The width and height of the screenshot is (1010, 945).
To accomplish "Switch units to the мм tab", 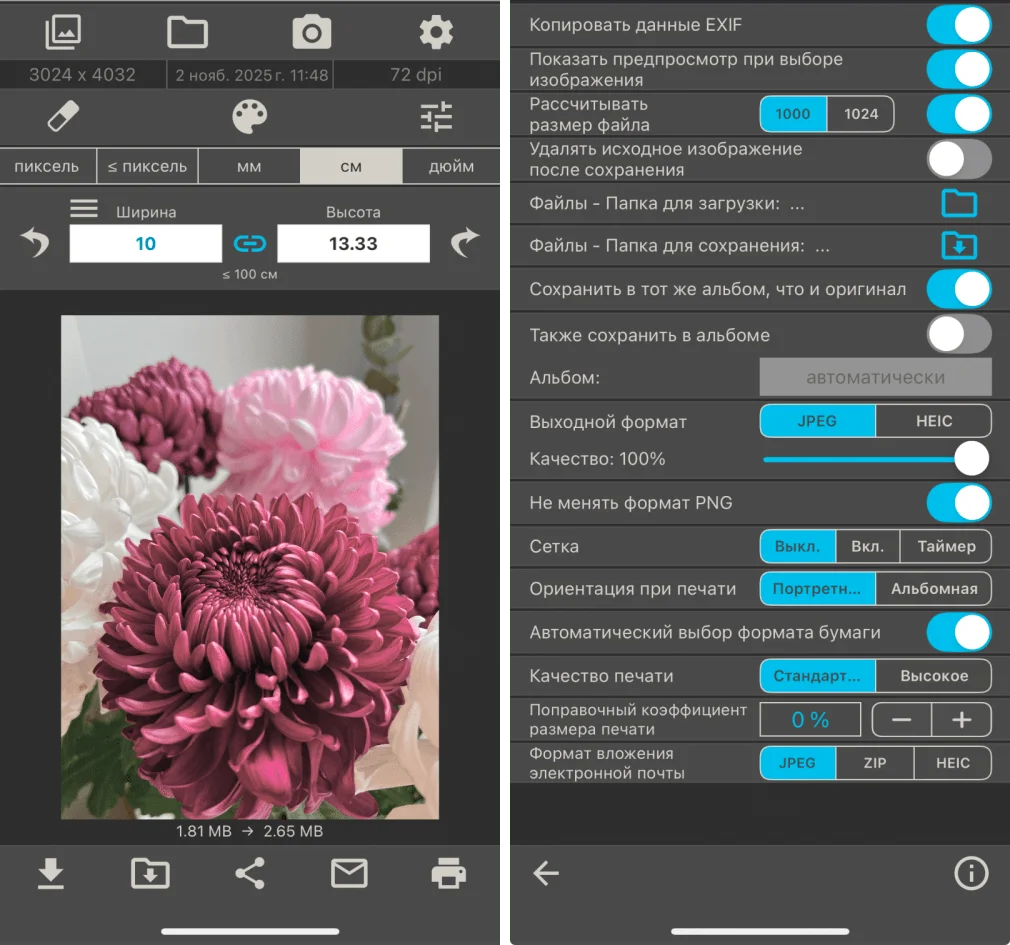I will [x=249, y=166].
